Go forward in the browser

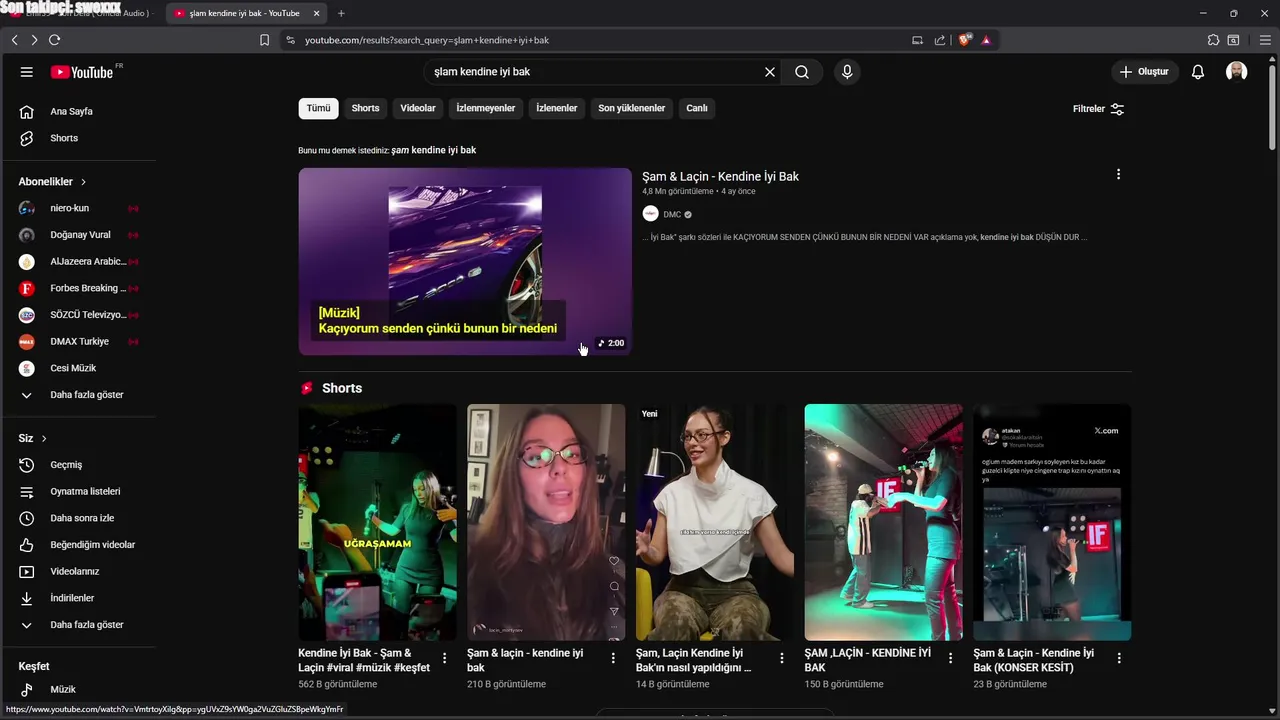tap(33, 40)
